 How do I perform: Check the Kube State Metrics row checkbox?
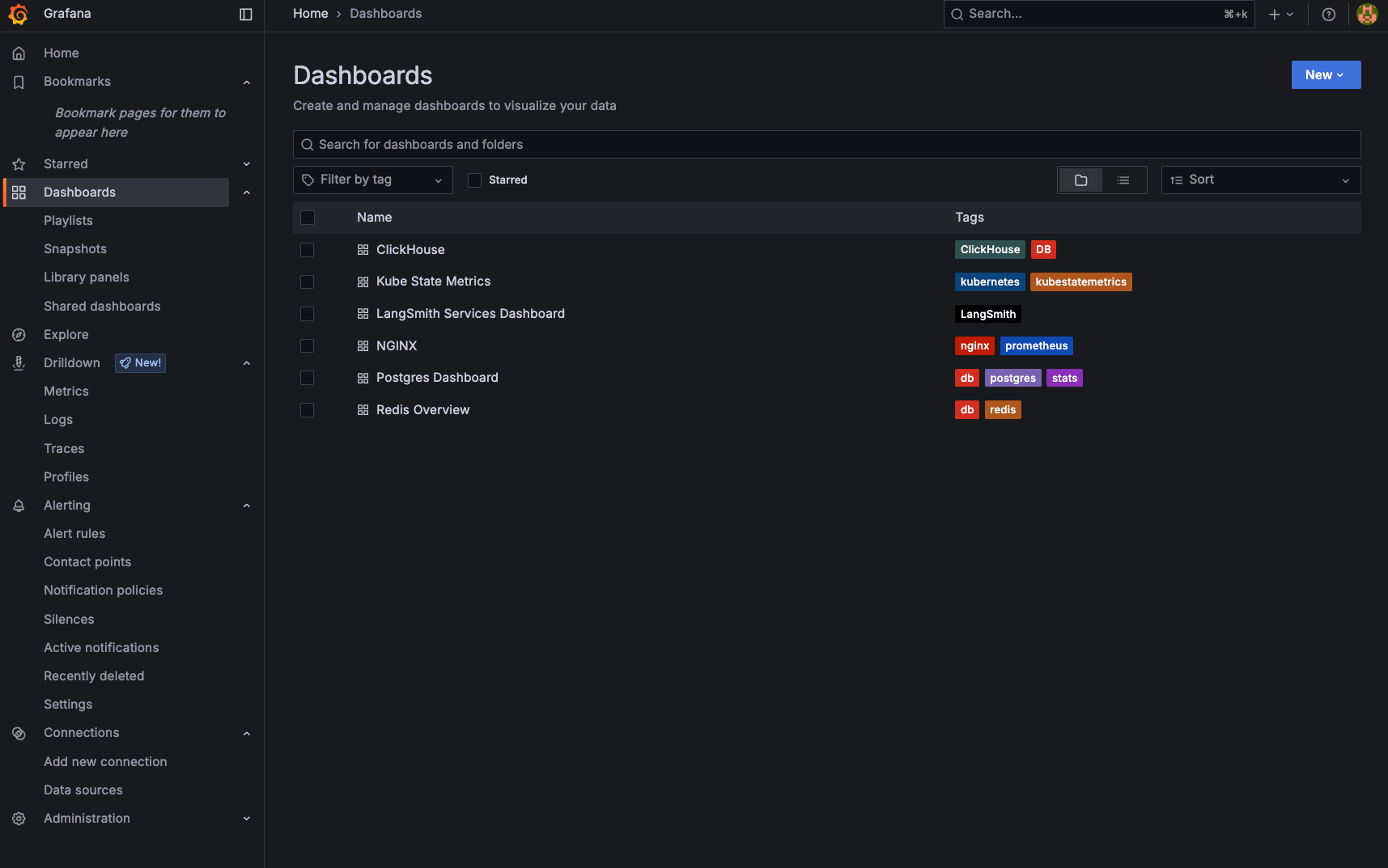point(308,282)
